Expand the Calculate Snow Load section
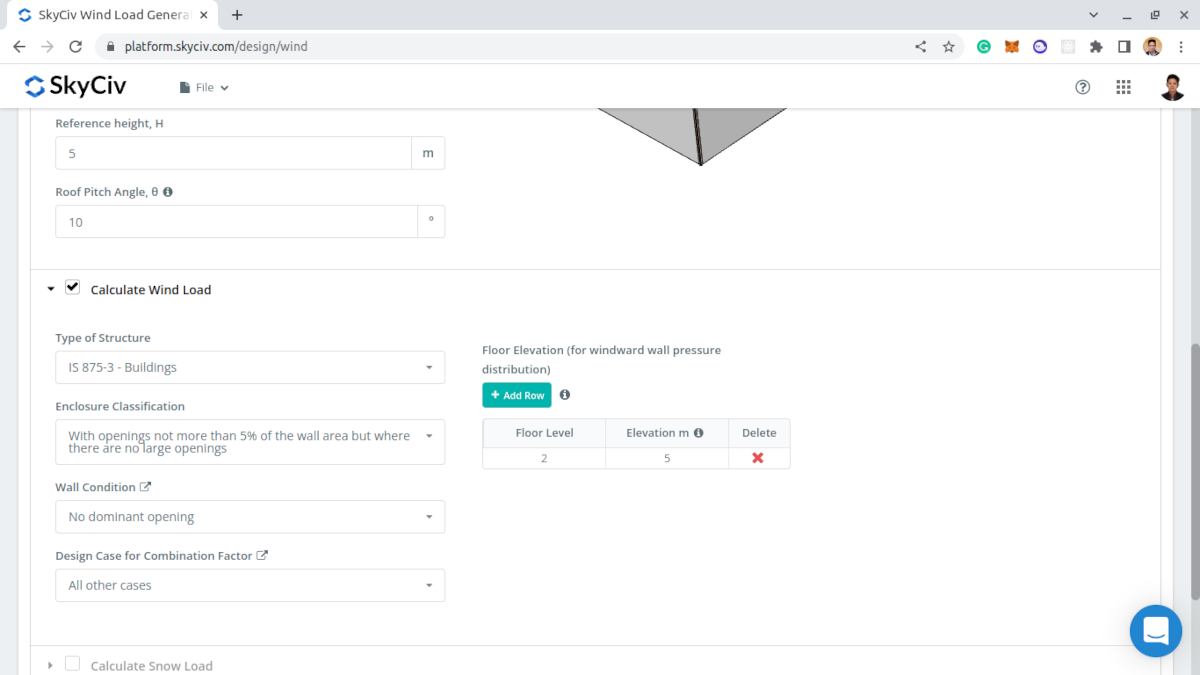This screenshot has height=675, width=1200. tap(51, 665)
